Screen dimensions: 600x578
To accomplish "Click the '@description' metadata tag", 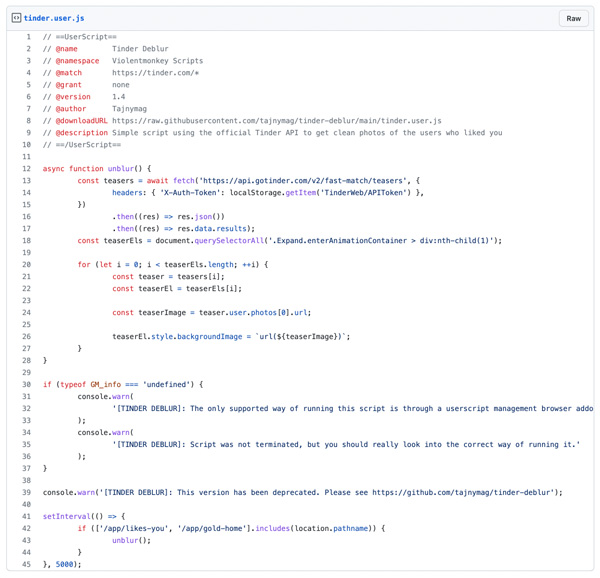I will pos(82,133).
